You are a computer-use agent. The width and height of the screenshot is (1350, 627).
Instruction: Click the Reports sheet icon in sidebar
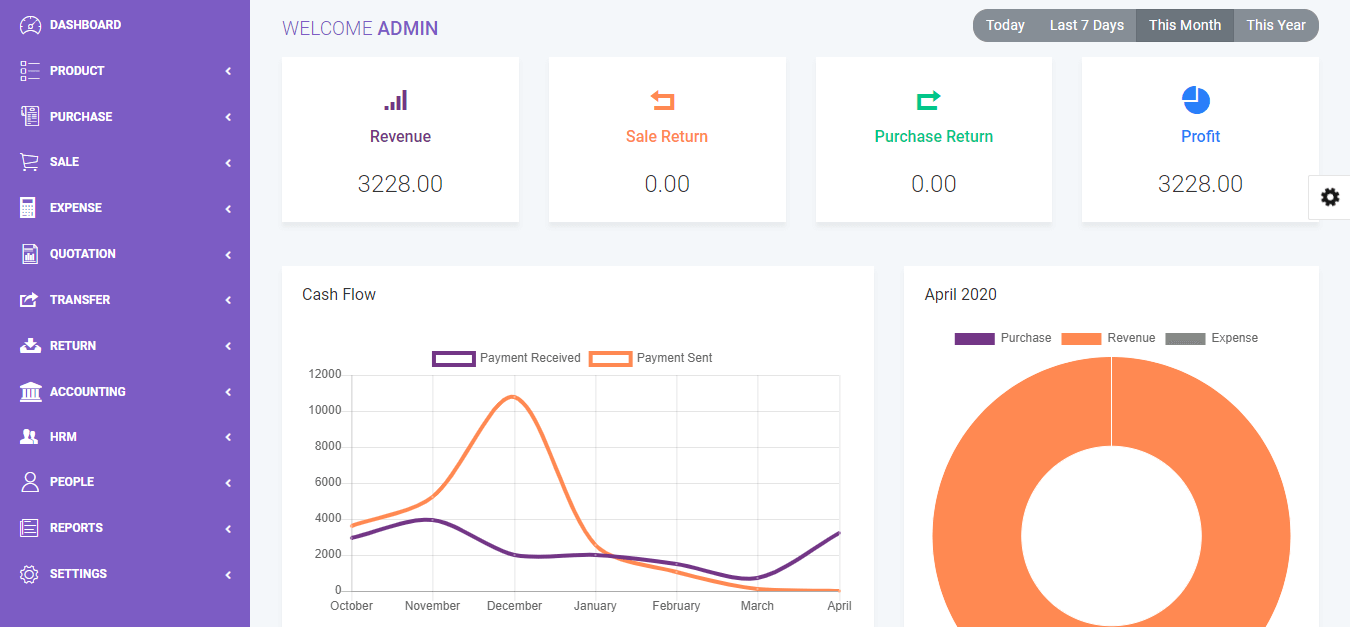(30, 528)
